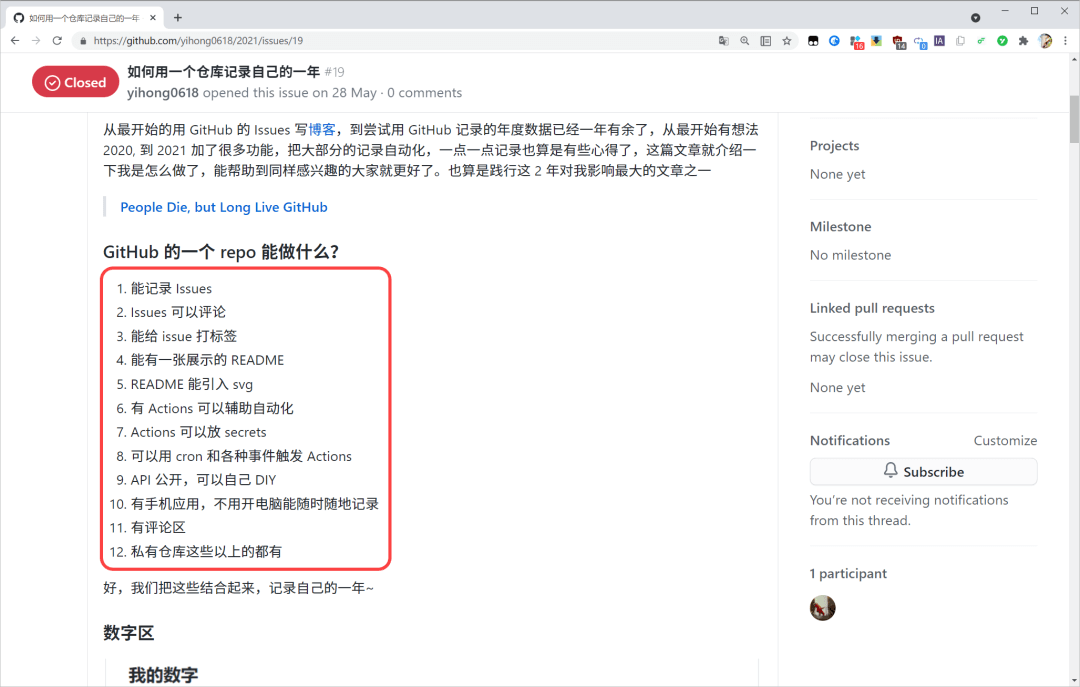Click the '数字区' section heading
Image resolution: width=1080 pixels, height=687 pixels.
[x=129, y=633]
